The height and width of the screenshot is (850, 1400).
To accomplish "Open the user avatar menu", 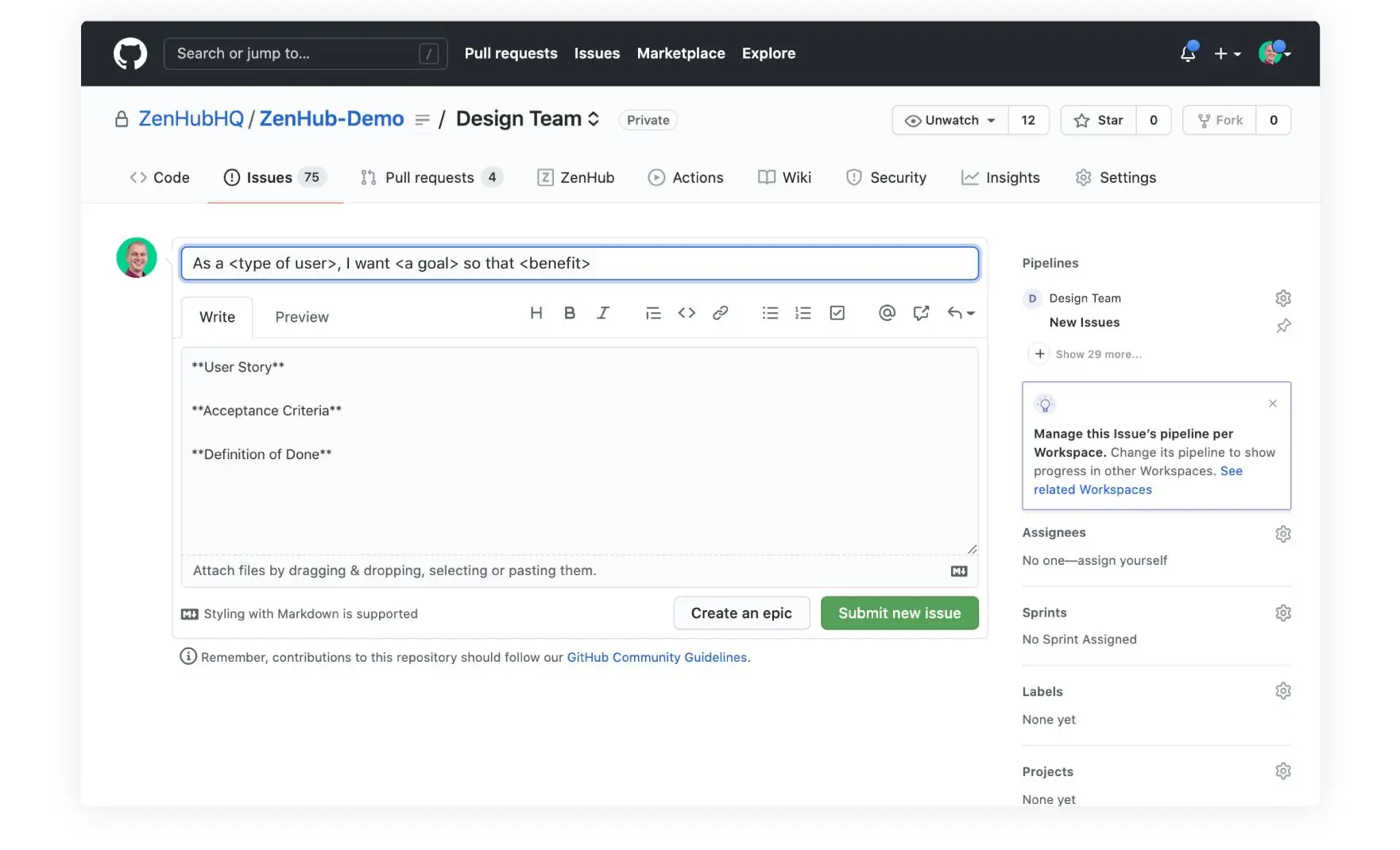I will click(1274, 53).
